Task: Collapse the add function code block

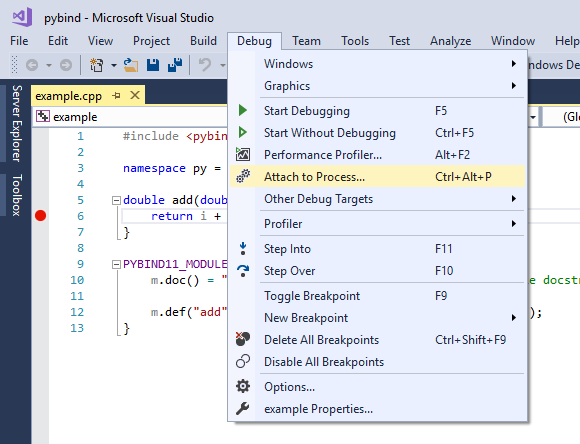Action: (x=116, y=201)
